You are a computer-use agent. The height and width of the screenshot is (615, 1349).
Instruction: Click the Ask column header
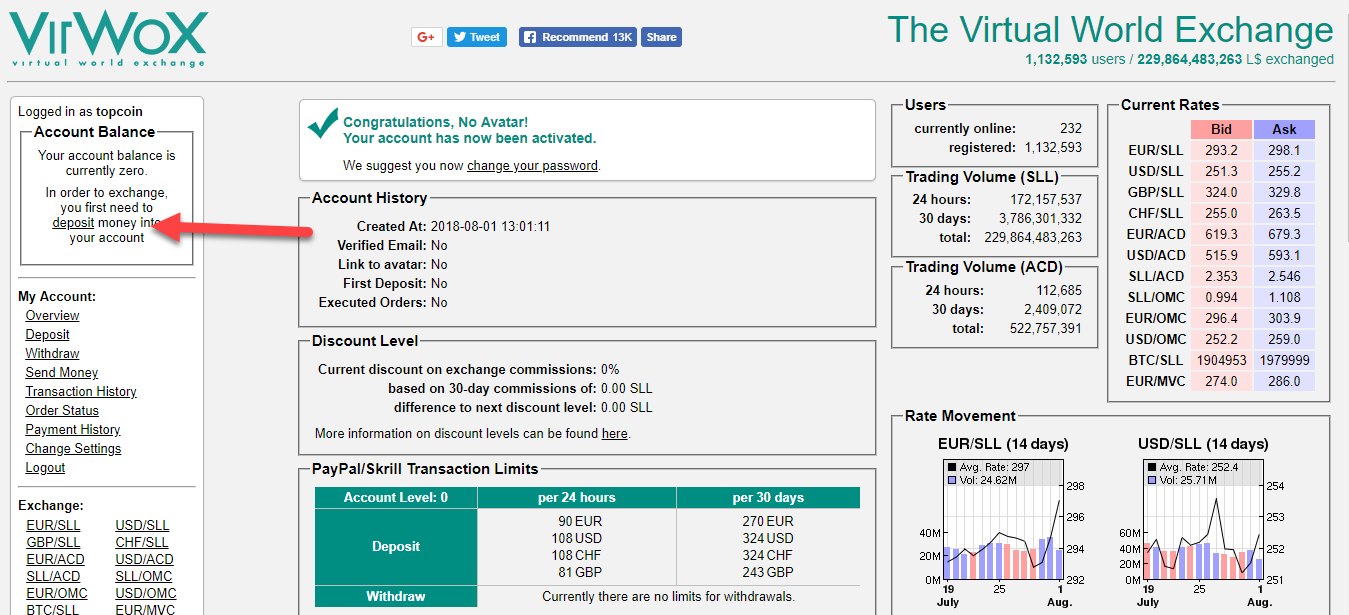click(1284, 129)
